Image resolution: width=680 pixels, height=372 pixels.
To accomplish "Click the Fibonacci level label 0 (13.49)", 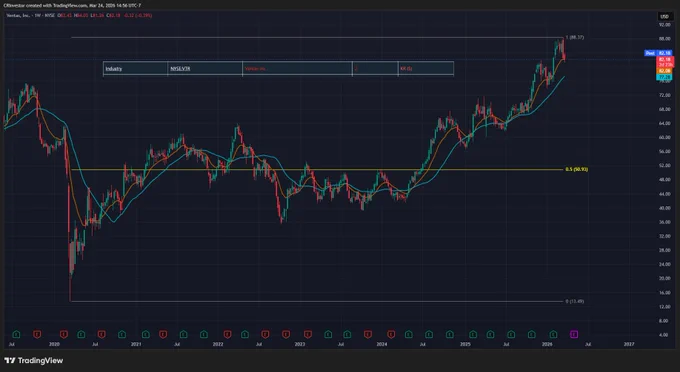I will 575,301.
